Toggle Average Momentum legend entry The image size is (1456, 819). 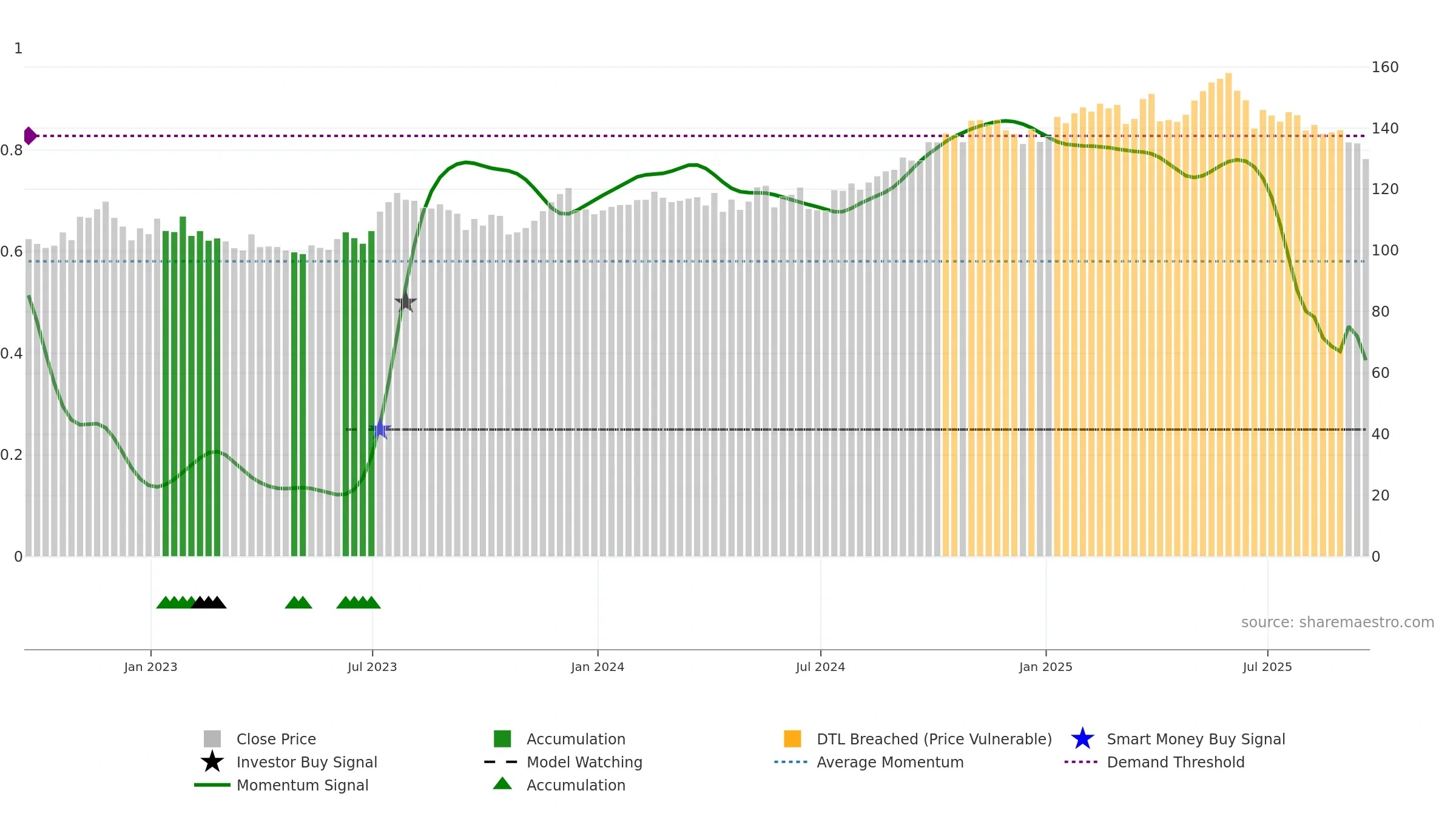point(890,762)
